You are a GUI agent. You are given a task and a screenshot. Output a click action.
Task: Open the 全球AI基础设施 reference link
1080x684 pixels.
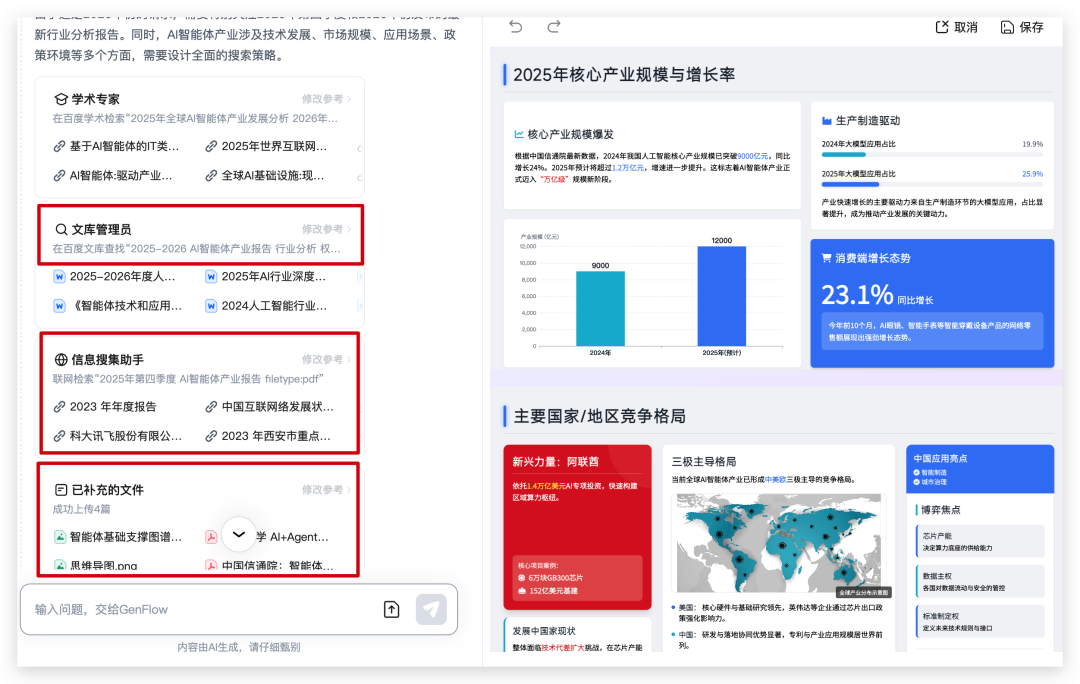tap(270, 176)
